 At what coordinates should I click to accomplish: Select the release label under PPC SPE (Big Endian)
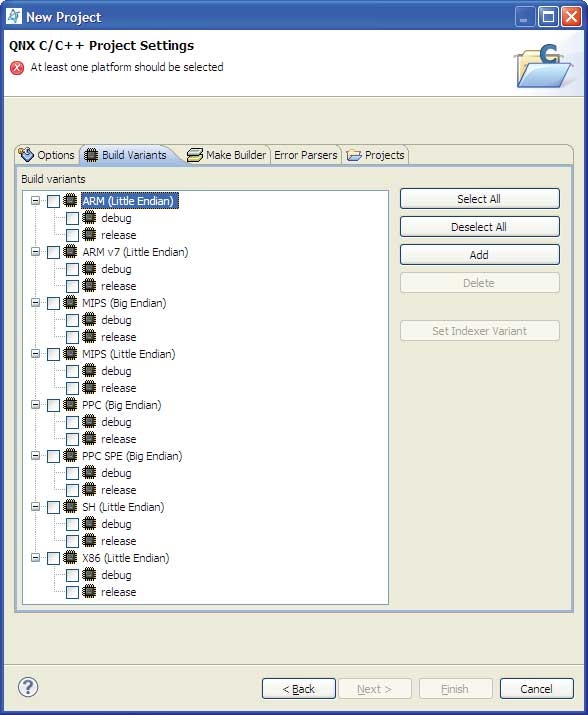[119, 490]
